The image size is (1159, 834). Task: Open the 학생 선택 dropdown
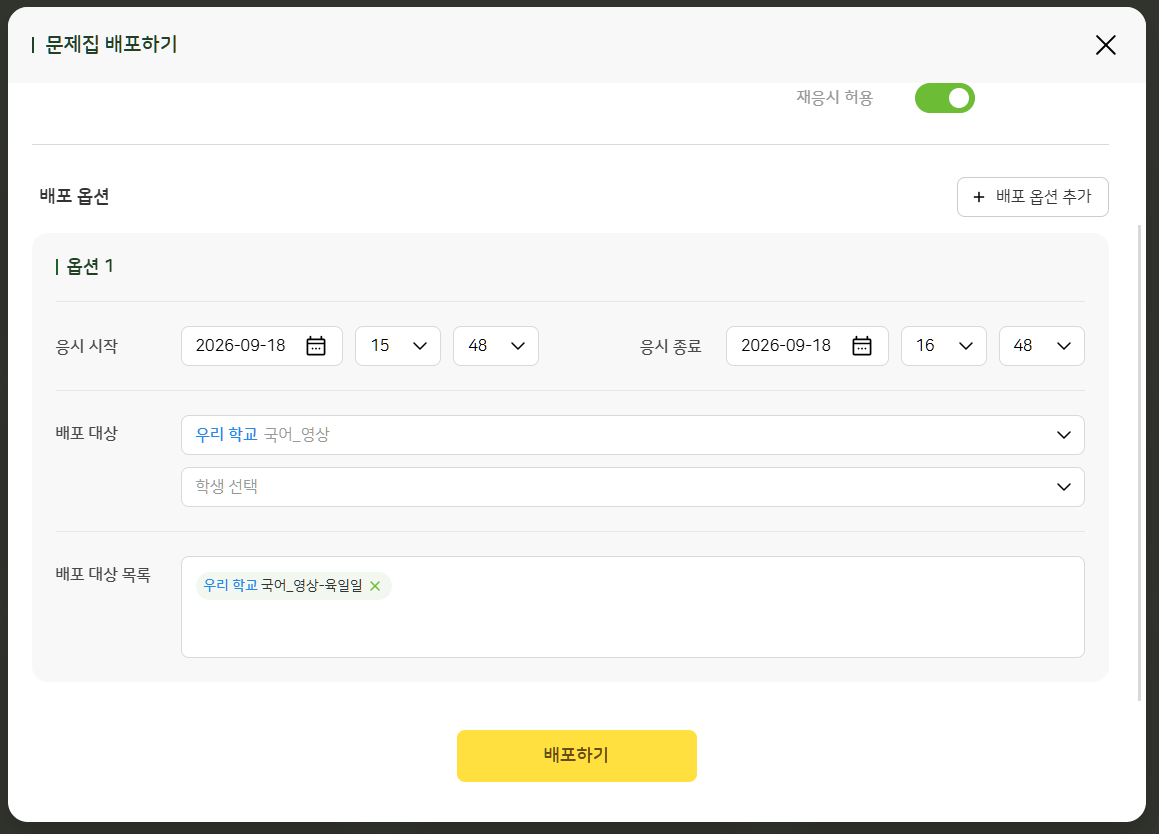click(x=633, y=486)
